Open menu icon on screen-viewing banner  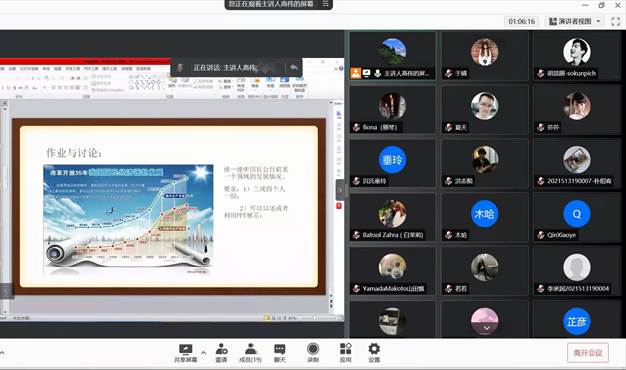[x=325, y=4]
